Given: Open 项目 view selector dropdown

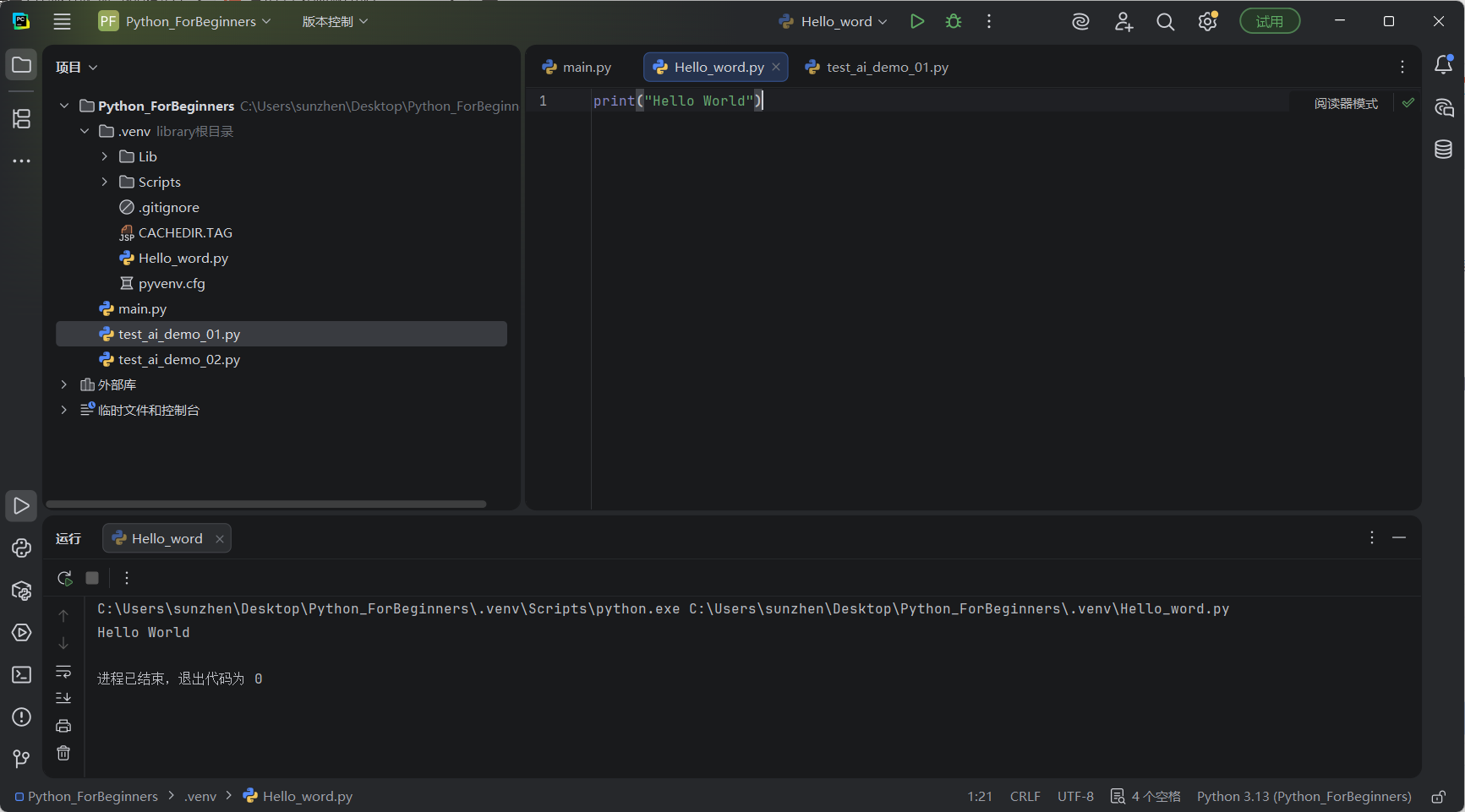Looking at the screenshot, I should (x=77, y=68).
